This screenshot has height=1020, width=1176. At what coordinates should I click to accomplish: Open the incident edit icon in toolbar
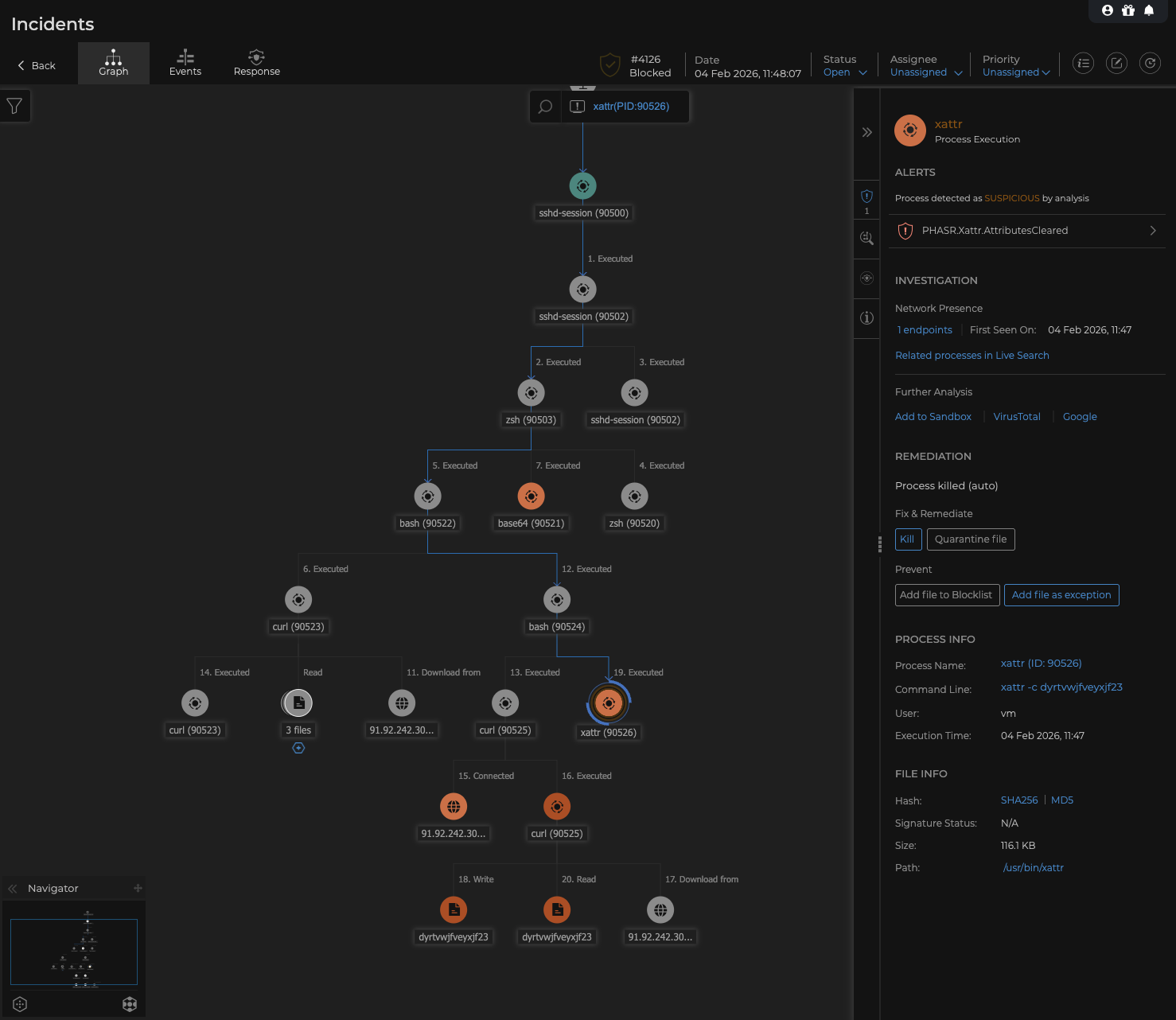1116,63
